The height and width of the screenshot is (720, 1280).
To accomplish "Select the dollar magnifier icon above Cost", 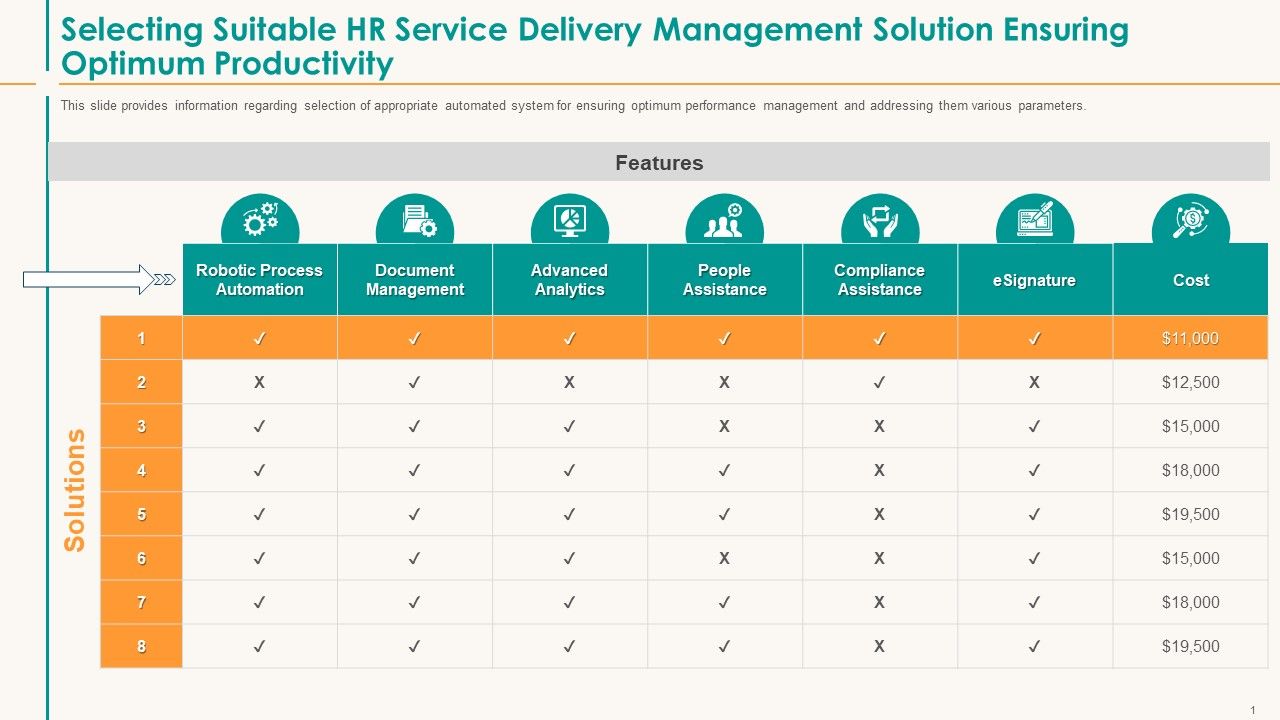I will tap(1190, 219).
